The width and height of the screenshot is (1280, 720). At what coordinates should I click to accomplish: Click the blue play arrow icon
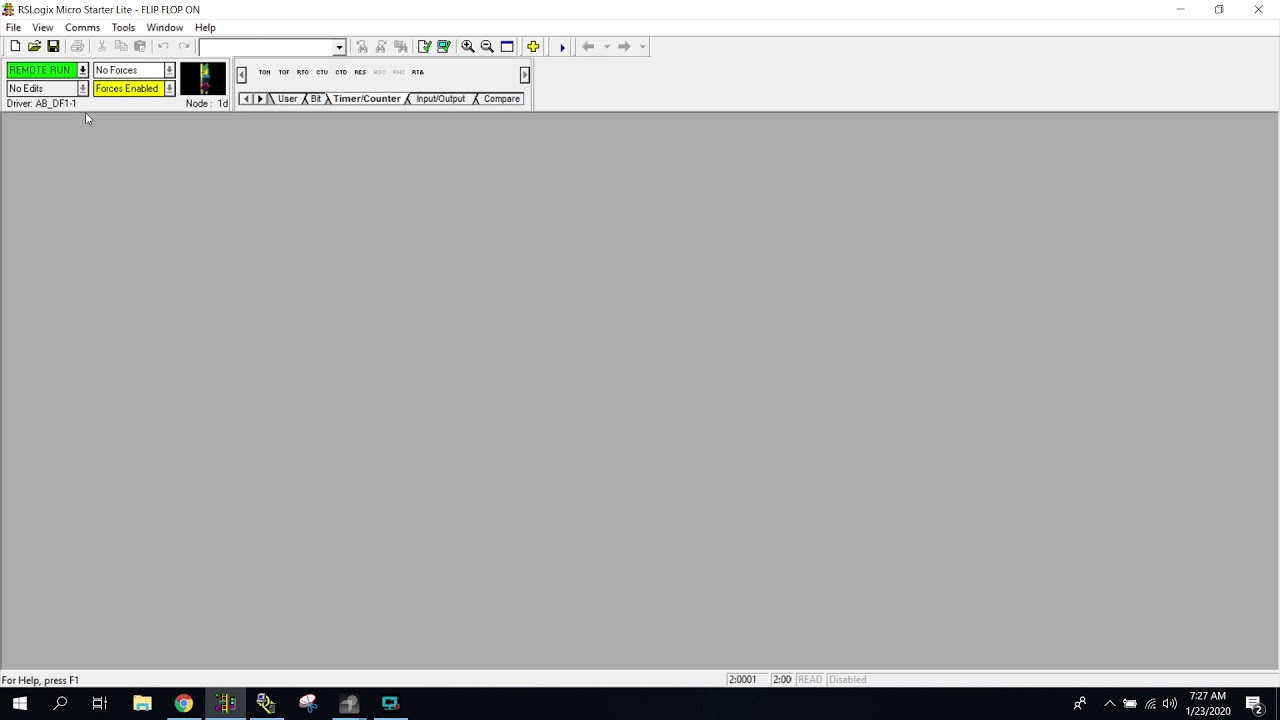(x=562, y=46)
